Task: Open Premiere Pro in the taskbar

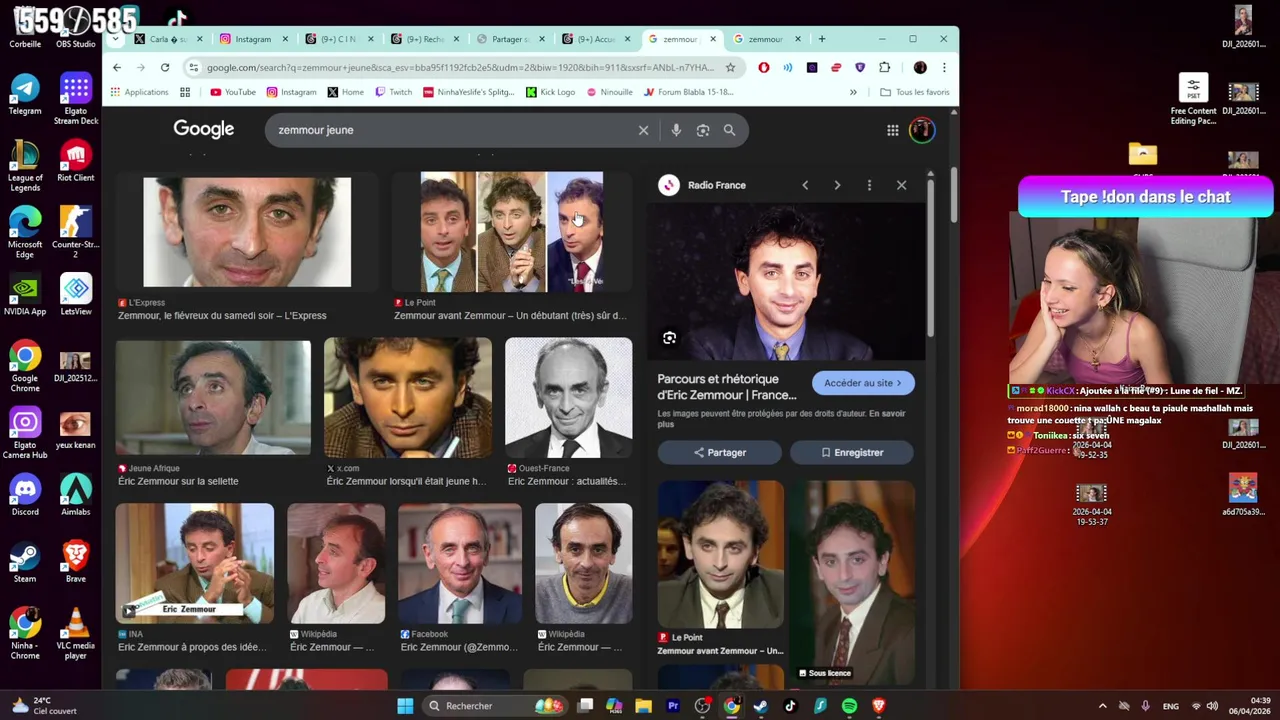Action: coord(673,706)
